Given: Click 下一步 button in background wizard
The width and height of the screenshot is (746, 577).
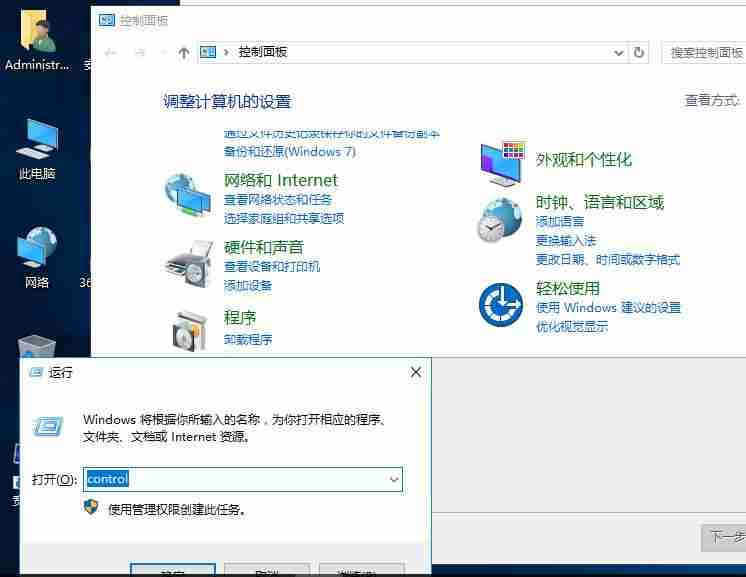Looking at the screenshot, I should coord(724,538).
